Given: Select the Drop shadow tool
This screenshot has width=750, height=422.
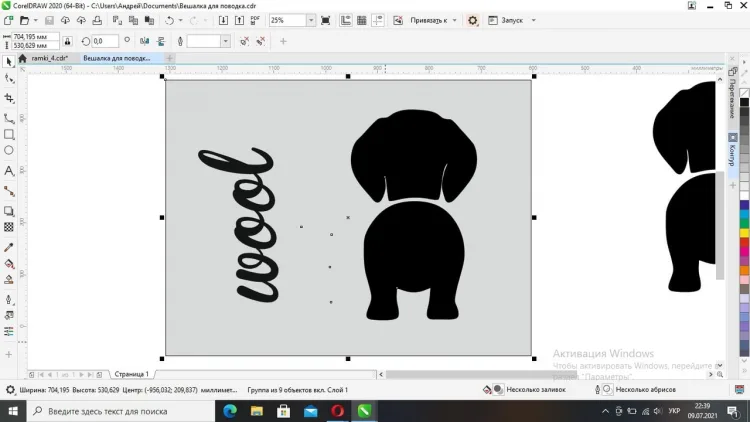Looking at the screenshot, I should pos(9,211).
